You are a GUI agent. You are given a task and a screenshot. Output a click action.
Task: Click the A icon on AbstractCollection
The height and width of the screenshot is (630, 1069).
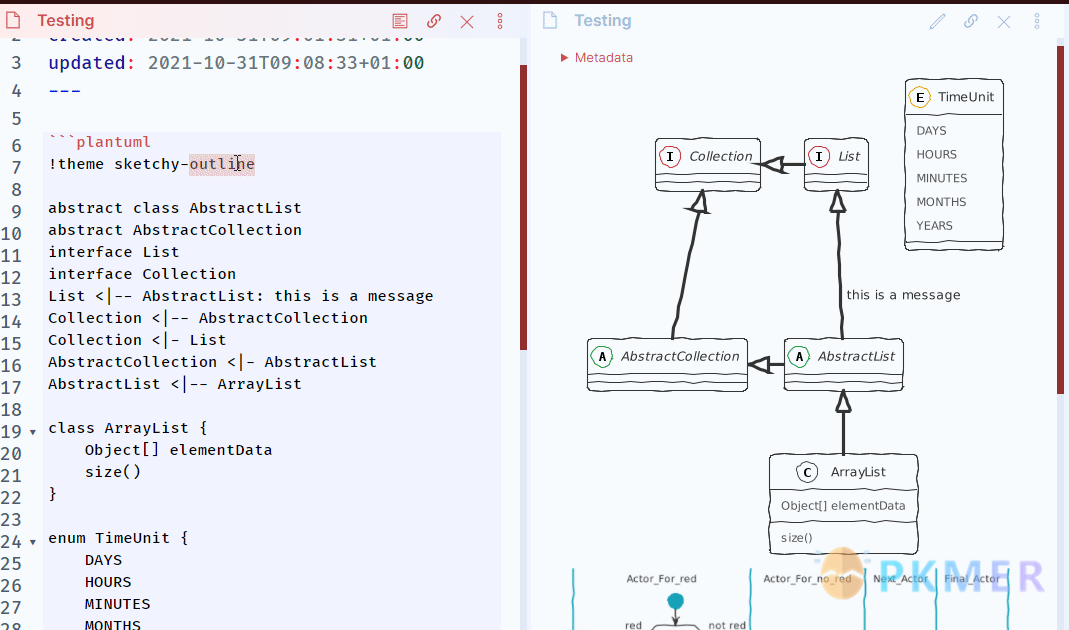602,357
